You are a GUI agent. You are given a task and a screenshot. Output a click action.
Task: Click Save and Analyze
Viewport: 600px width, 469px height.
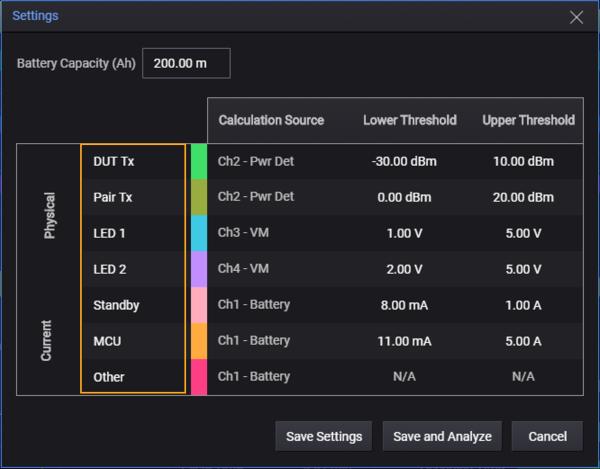pos(442,436)
